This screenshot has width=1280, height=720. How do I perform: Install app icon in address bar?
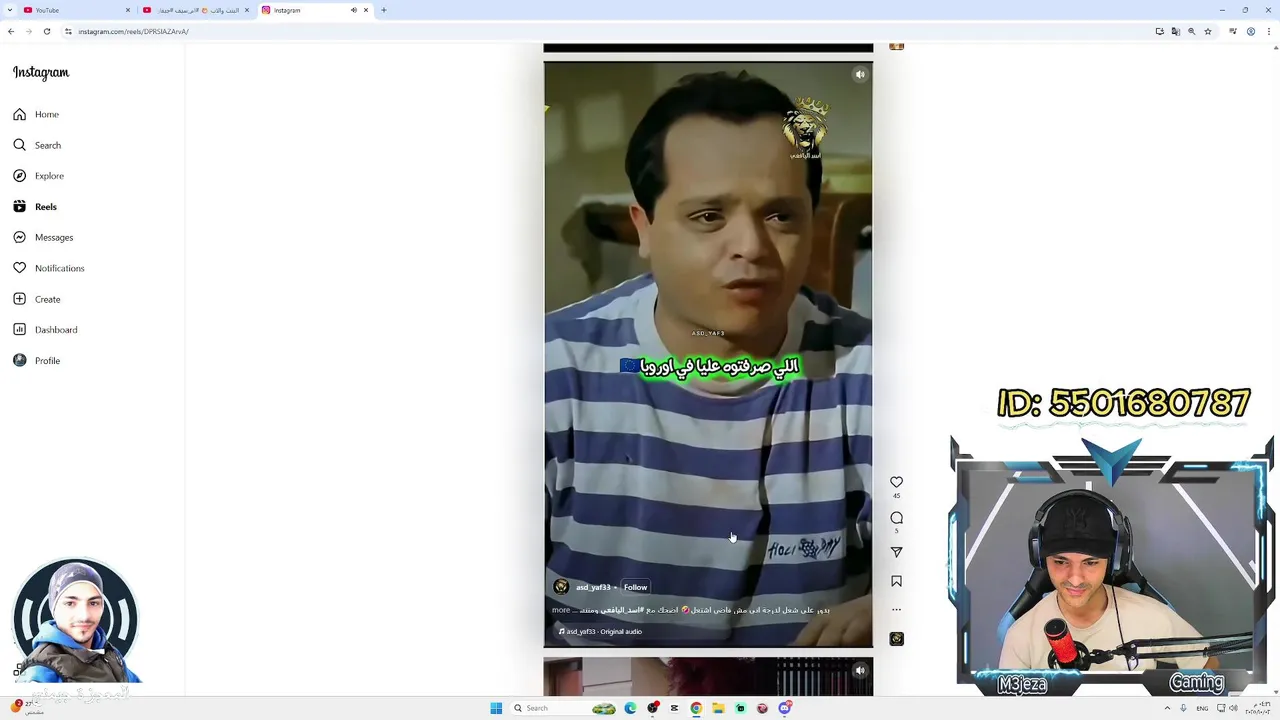pyautogui.click(x=1159, y=31)
